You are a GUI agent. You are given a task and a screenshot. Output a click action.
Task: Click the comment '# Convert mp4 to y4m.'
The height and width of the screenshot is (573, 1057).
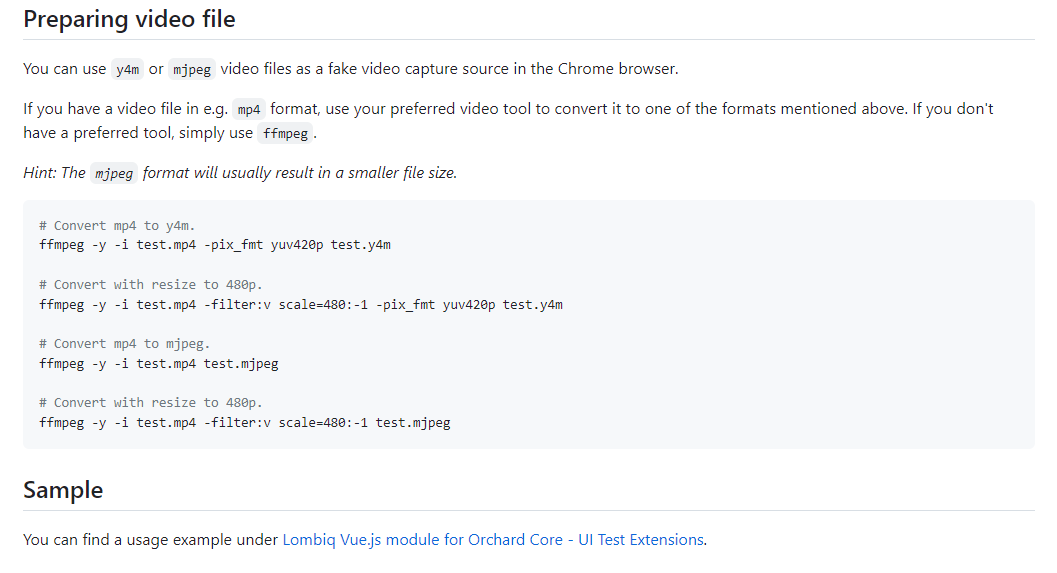click(117, 226)
